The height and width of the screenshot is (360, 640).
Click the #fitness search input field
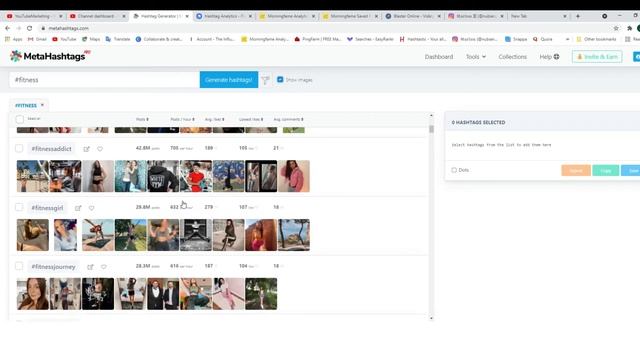[x=104, y=80]
